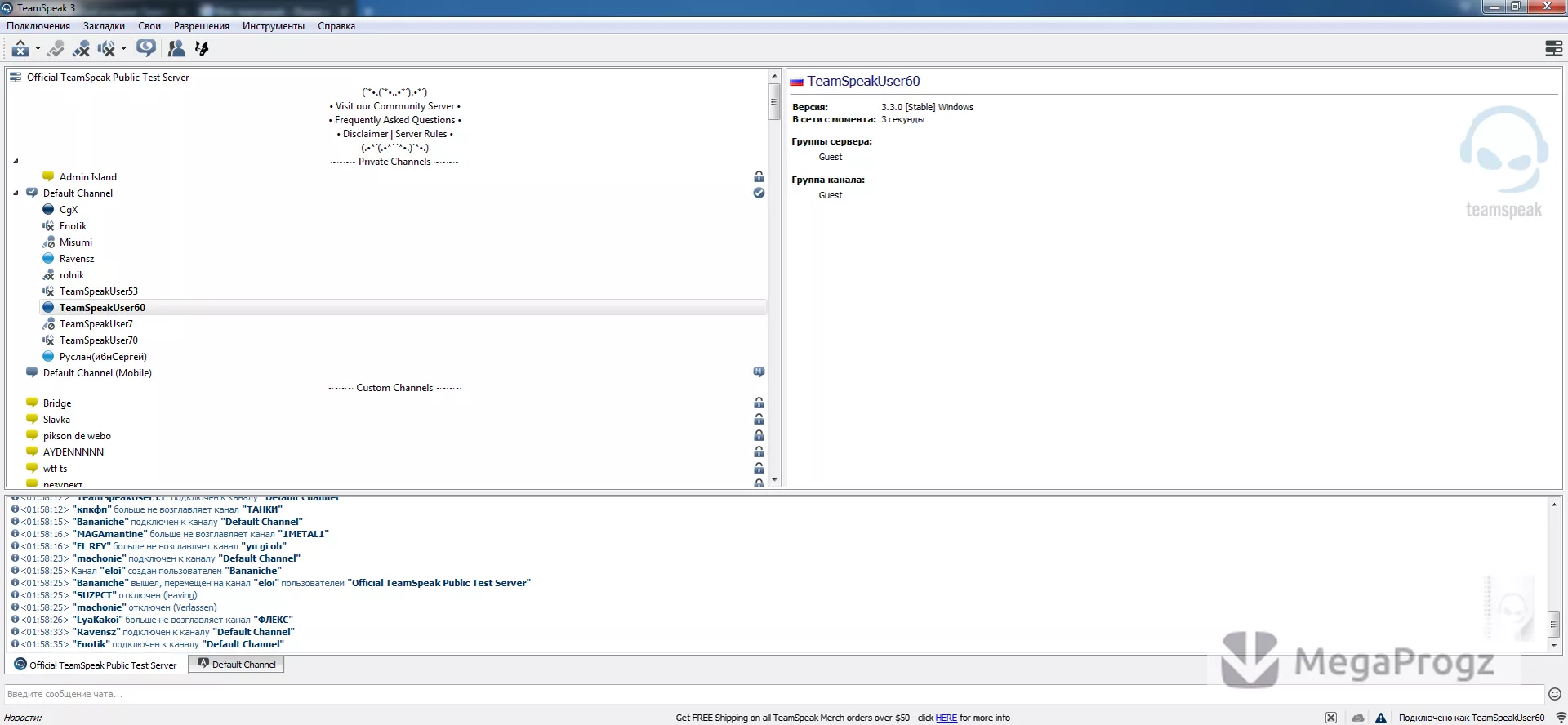The height and width of the screenshot is (725, 1568).
Task: Click the lock icon on wtf ts row
Action: pyautogui.click(x=759, y=468)
